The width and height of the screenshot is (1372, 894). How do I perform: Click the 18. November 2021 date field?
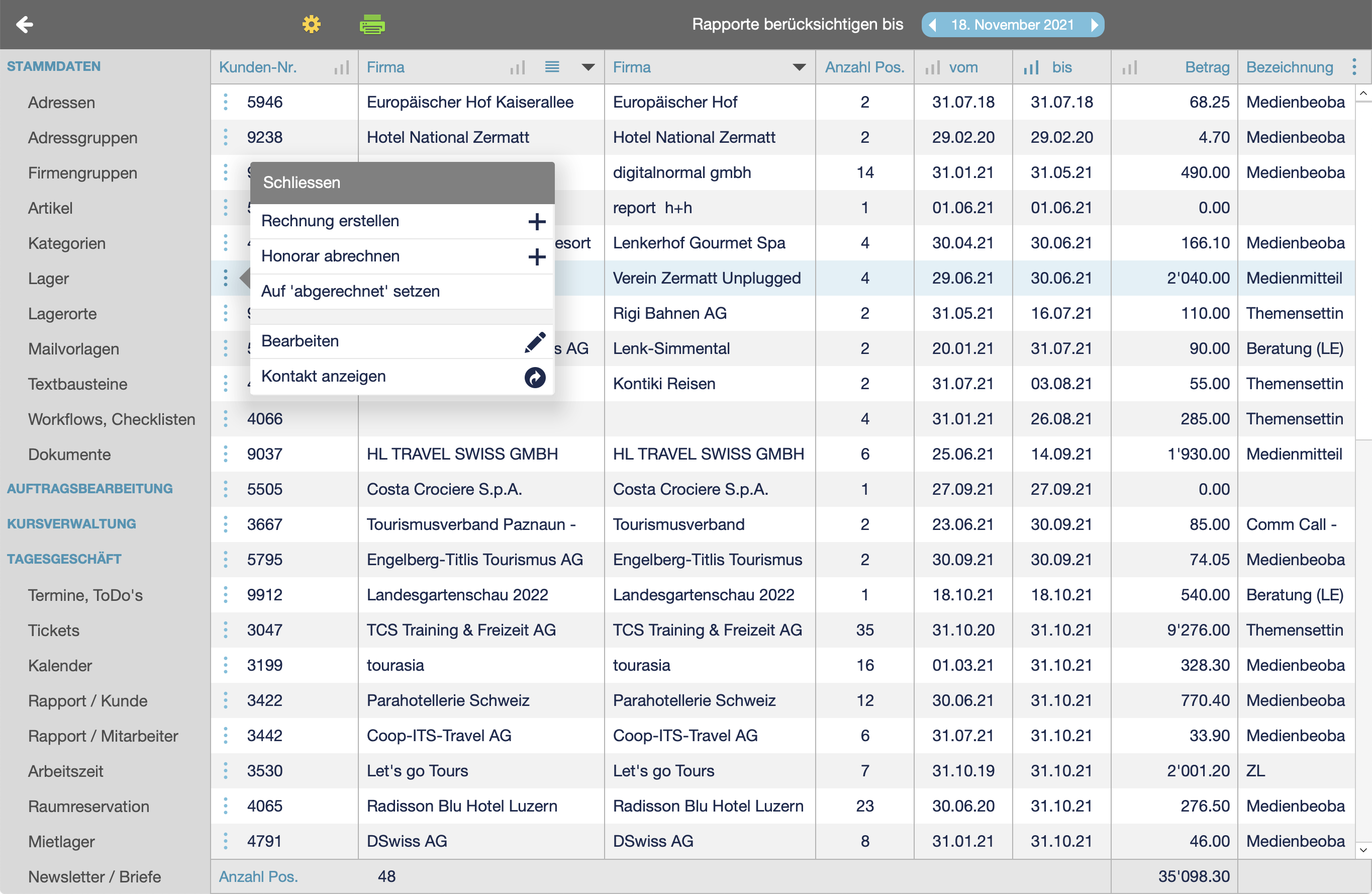1012,25
